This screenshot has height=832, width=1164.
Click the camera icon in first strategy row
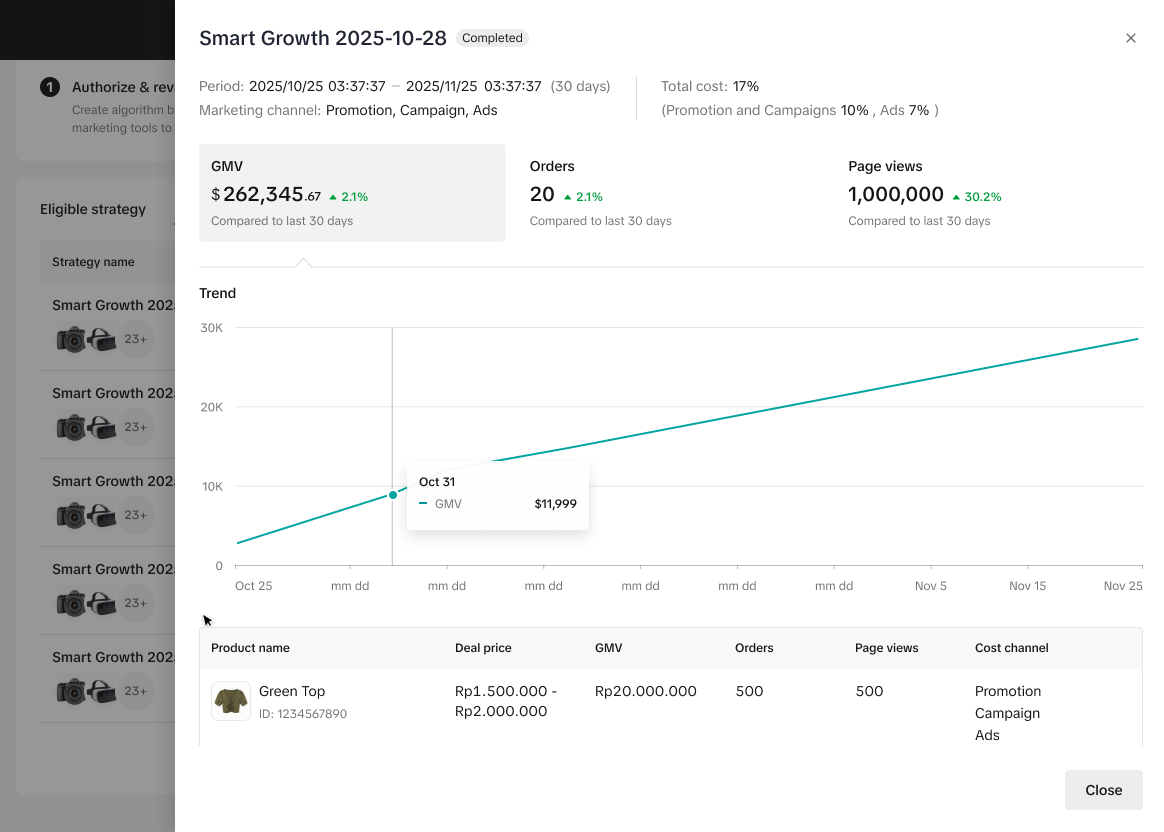click(x=72, y=340)
